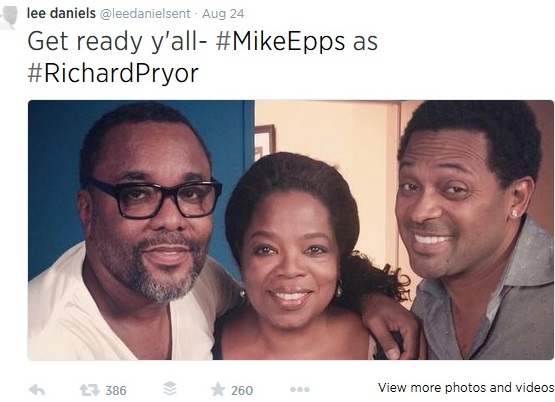Open the #RichardPryor hashtag
The width and height of the screenshot is (555, 402).
[113, 73]
